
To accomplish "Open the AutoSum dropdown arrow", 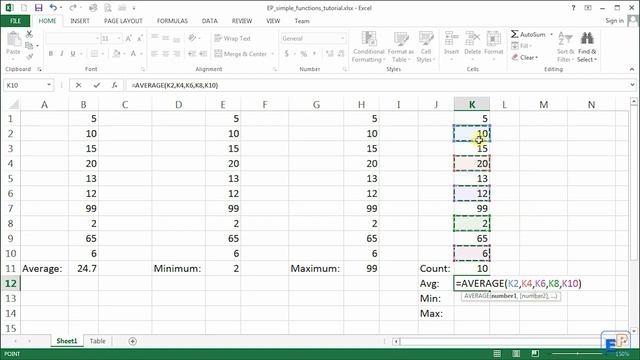I will [551, 34].
